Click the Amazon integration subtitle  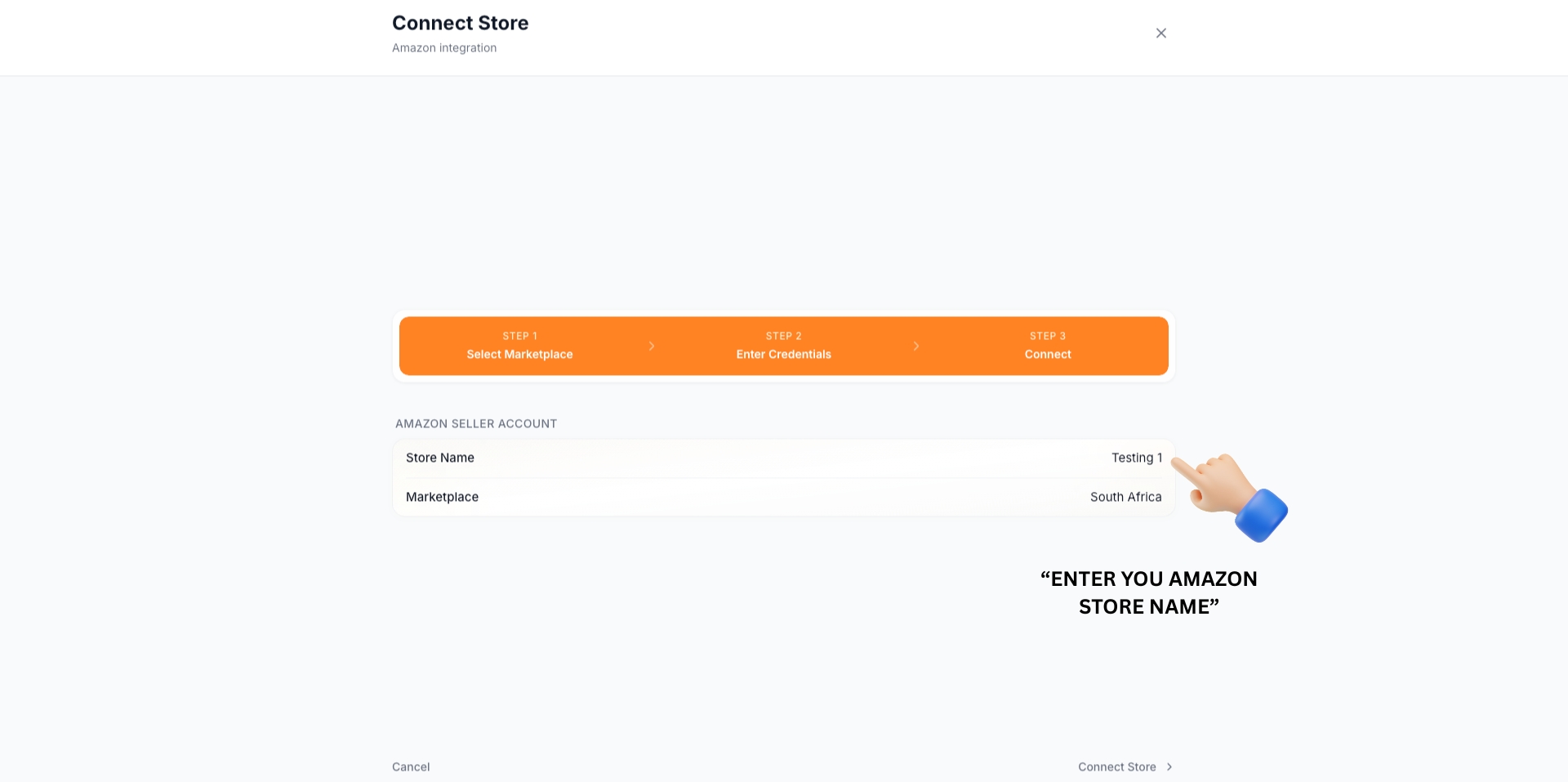443,47
